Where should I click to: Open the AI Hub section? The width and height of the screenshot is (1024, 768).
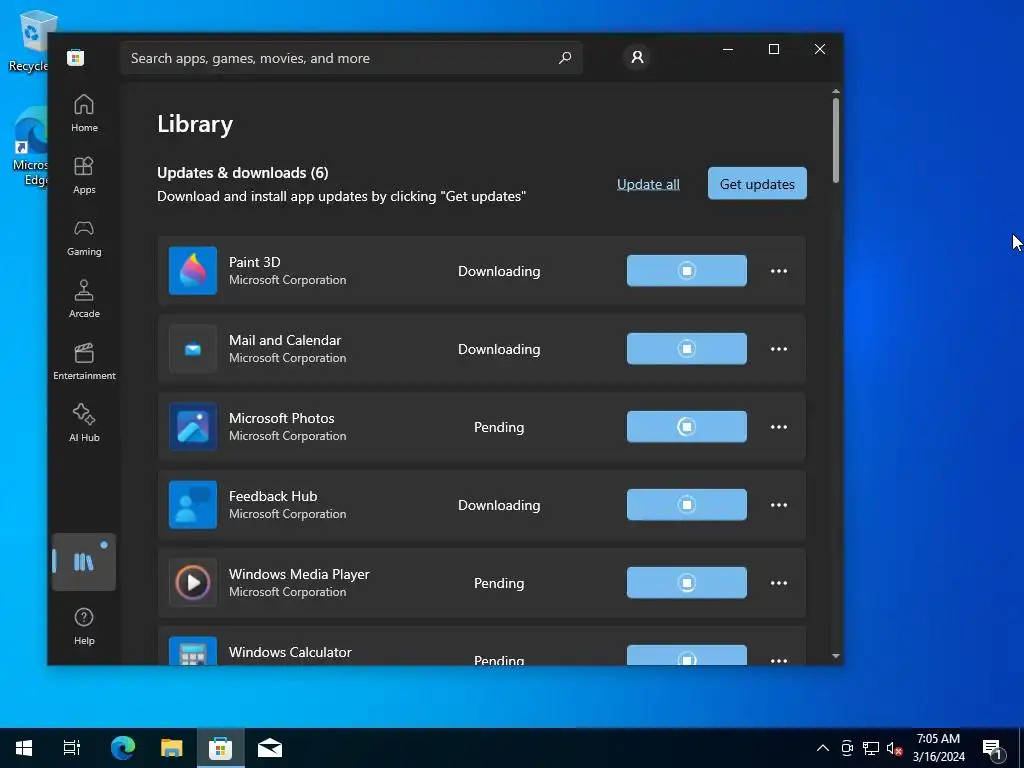click(x=84, y=423)
